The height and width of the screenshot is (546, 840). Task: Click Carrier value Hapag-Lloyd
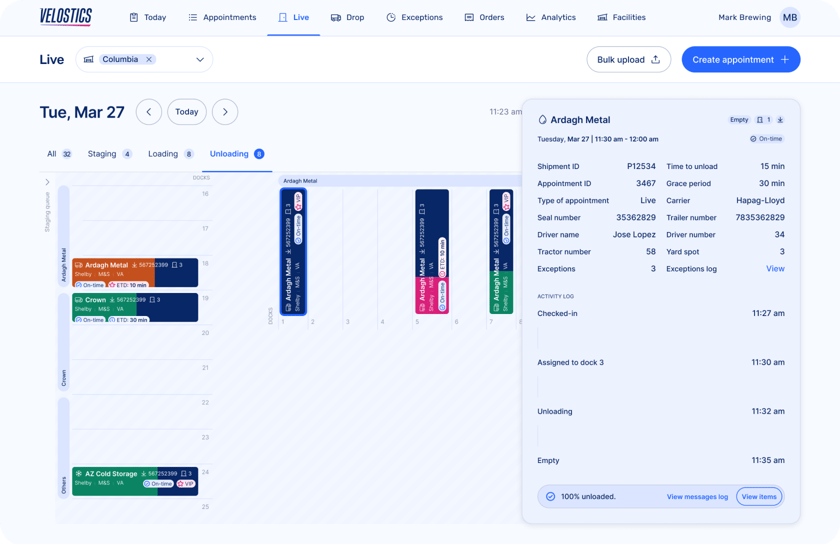(760, 200)
